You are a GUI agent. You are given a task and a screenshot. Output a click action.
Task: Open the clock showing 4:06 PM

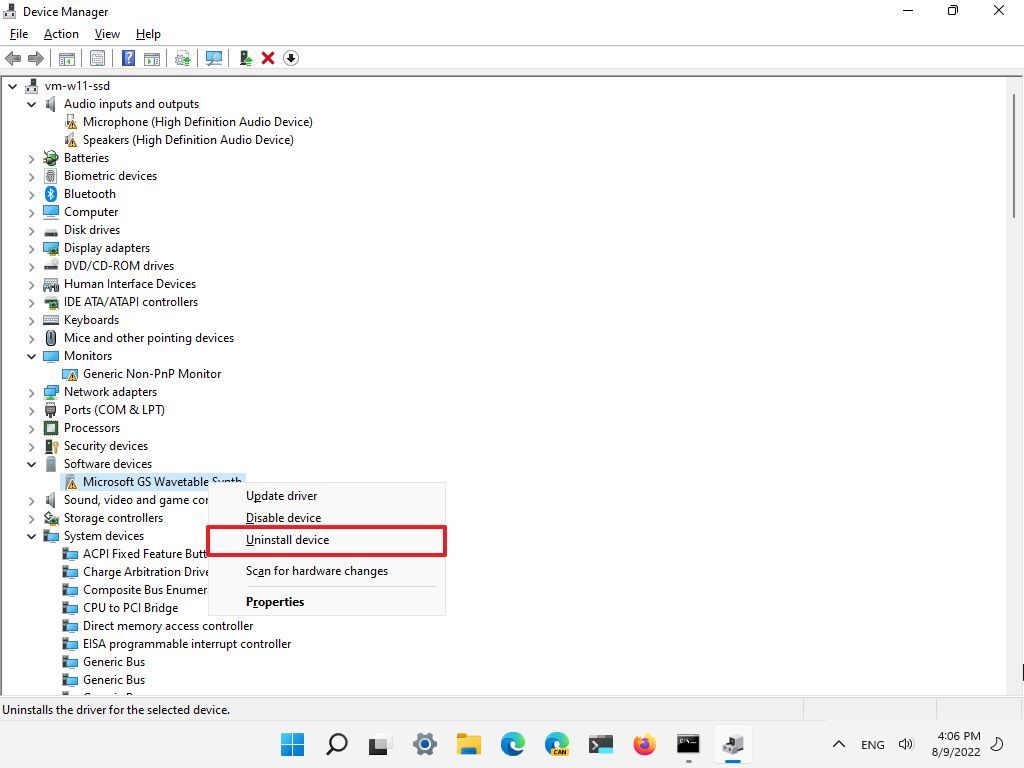[956, 744]
